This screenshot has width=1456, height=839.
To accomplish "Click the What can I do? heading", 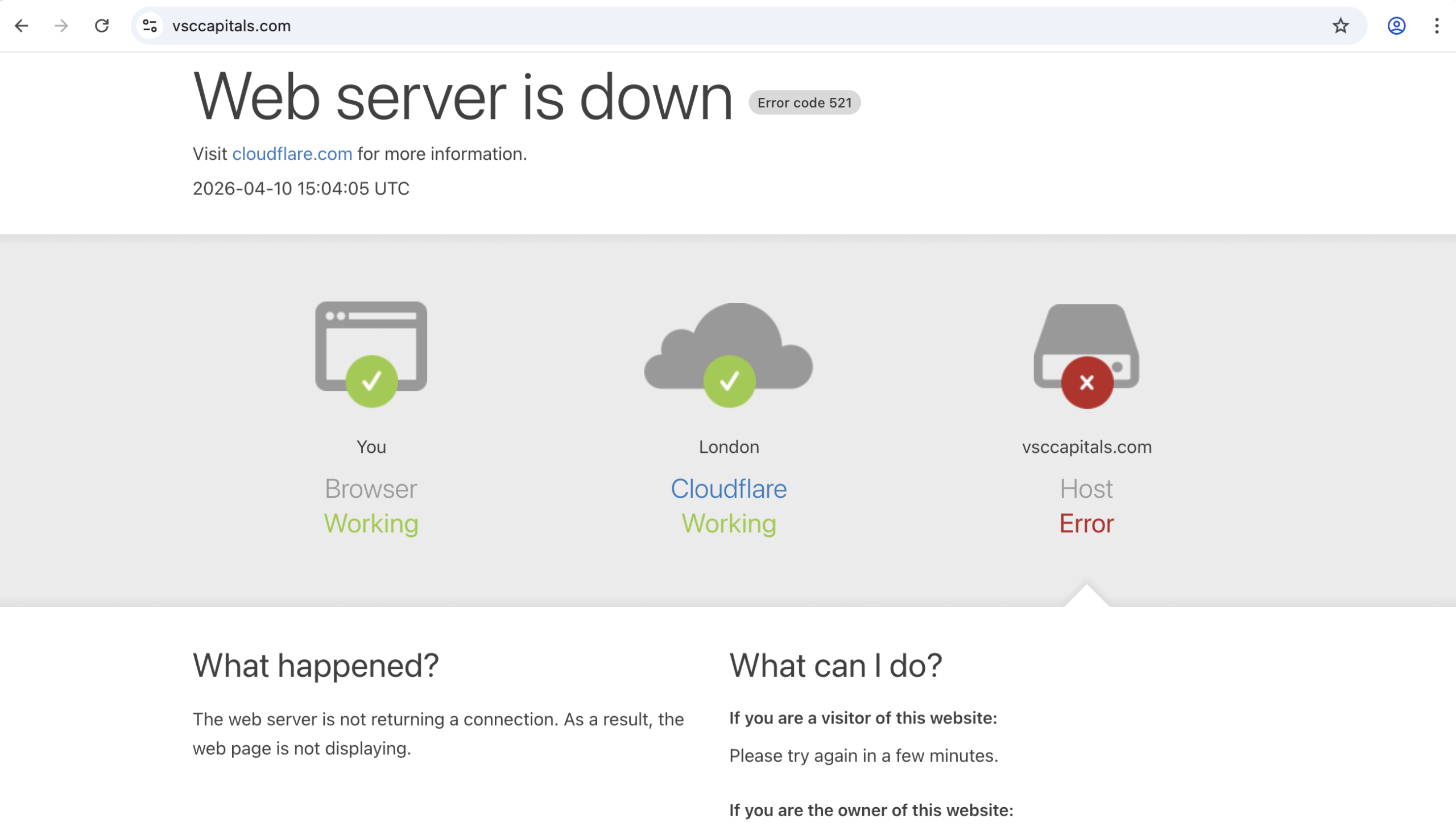I will 835,665.
